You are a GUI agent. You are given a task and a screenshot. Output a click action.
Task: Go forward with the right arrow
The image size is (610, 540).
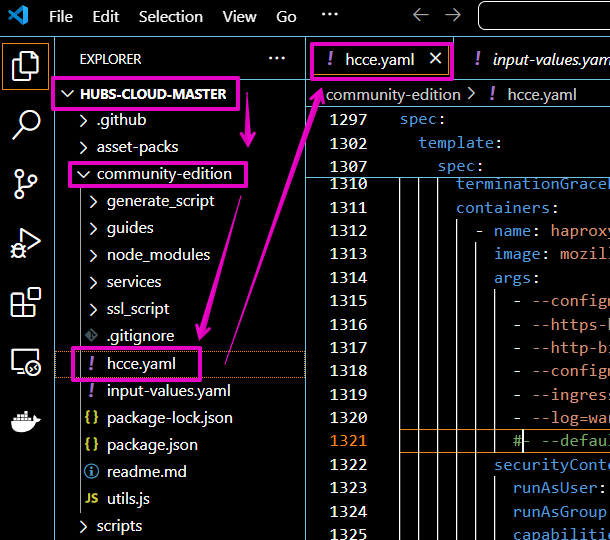[x=452, y=15]
